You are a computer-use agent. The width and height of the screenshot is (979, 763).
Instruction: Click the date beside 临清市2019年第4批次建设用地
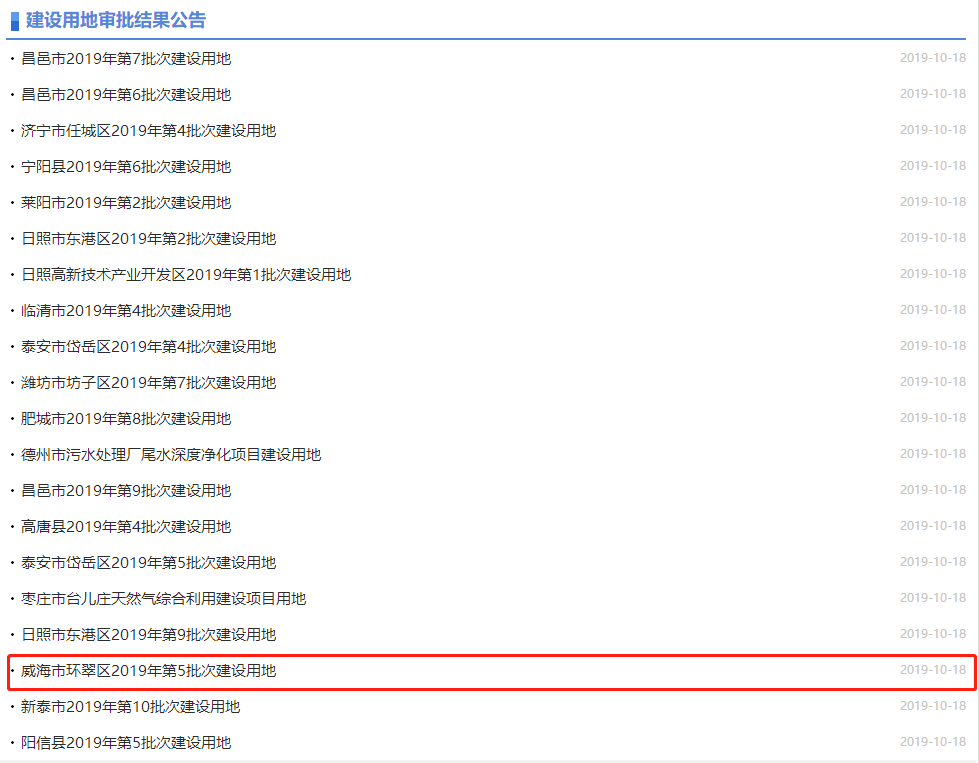coord(933,310)
